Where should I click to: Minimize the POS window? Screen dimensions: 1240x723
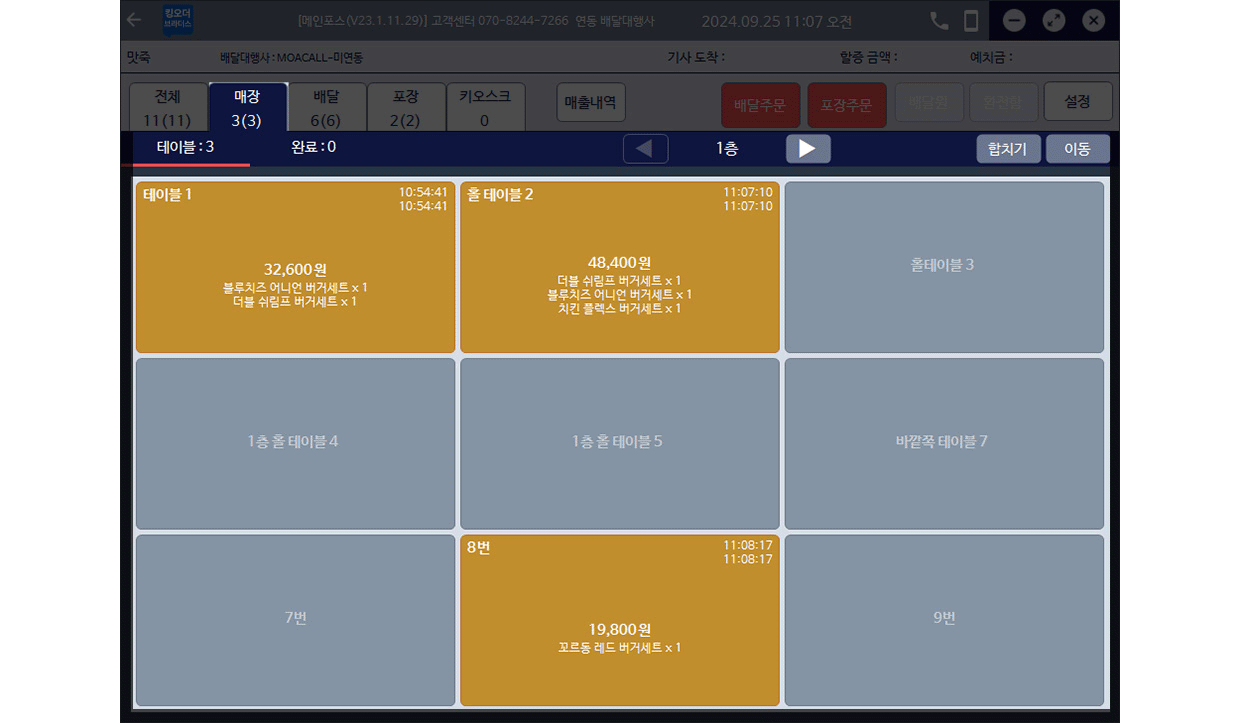coord(1014,20)
